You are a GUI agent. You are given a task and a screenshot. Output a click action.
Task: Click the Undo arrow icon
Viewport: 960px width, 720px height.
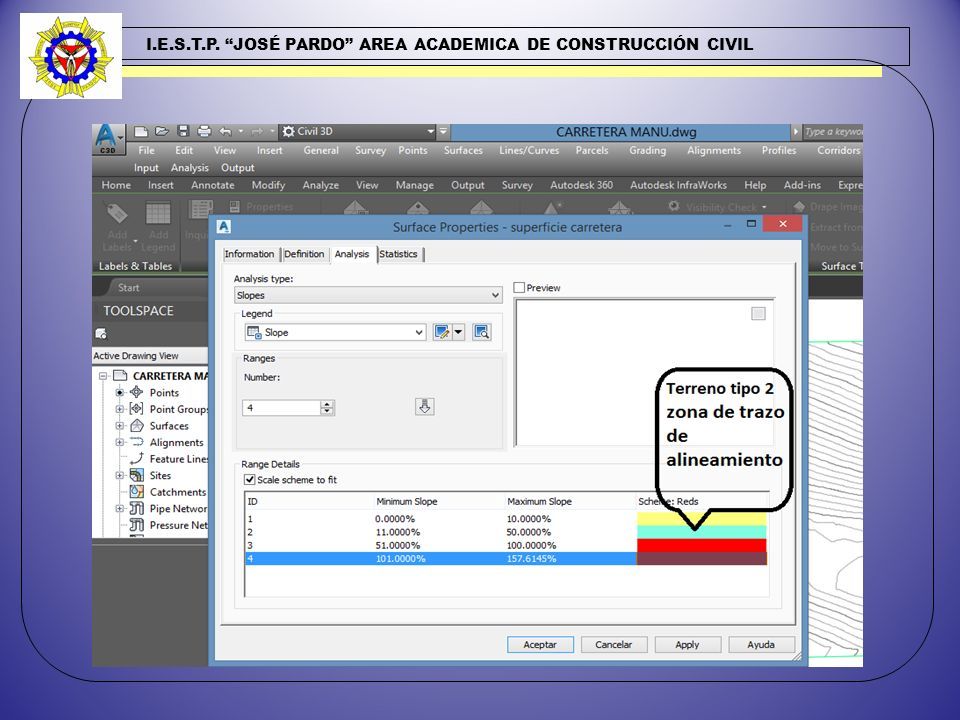225,131
